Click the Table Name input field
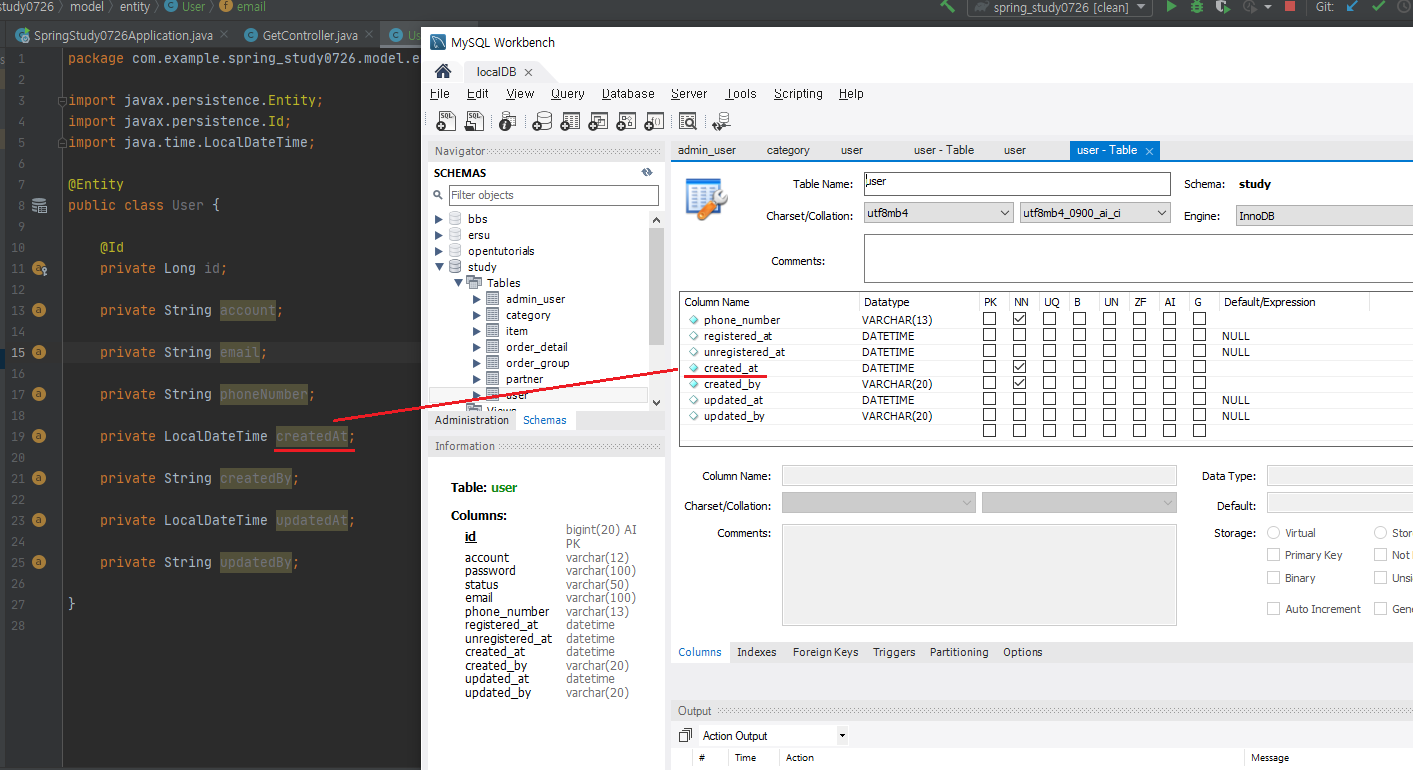 1017,184
